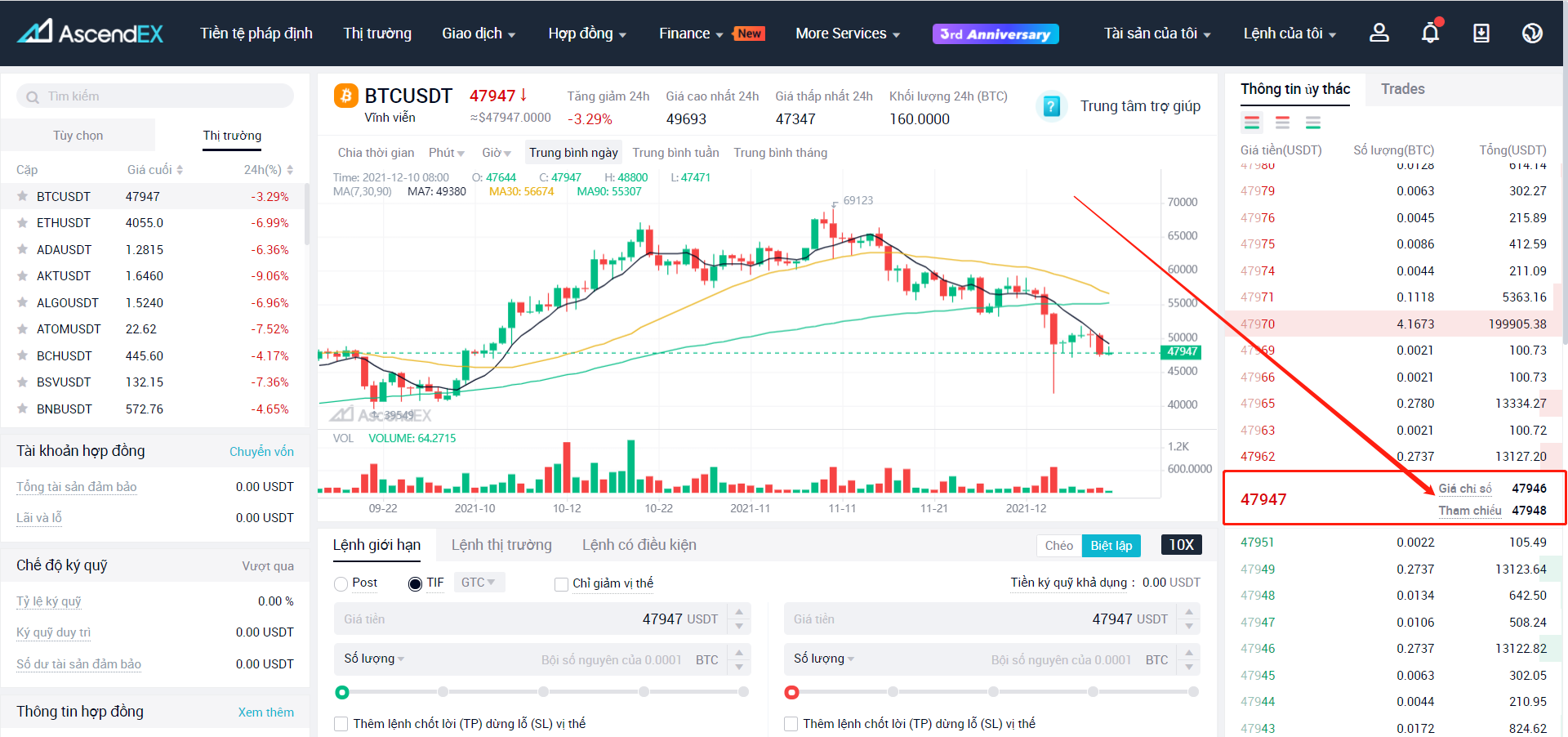
Task: Click the search magnifier icon
Action: point(33,97)
